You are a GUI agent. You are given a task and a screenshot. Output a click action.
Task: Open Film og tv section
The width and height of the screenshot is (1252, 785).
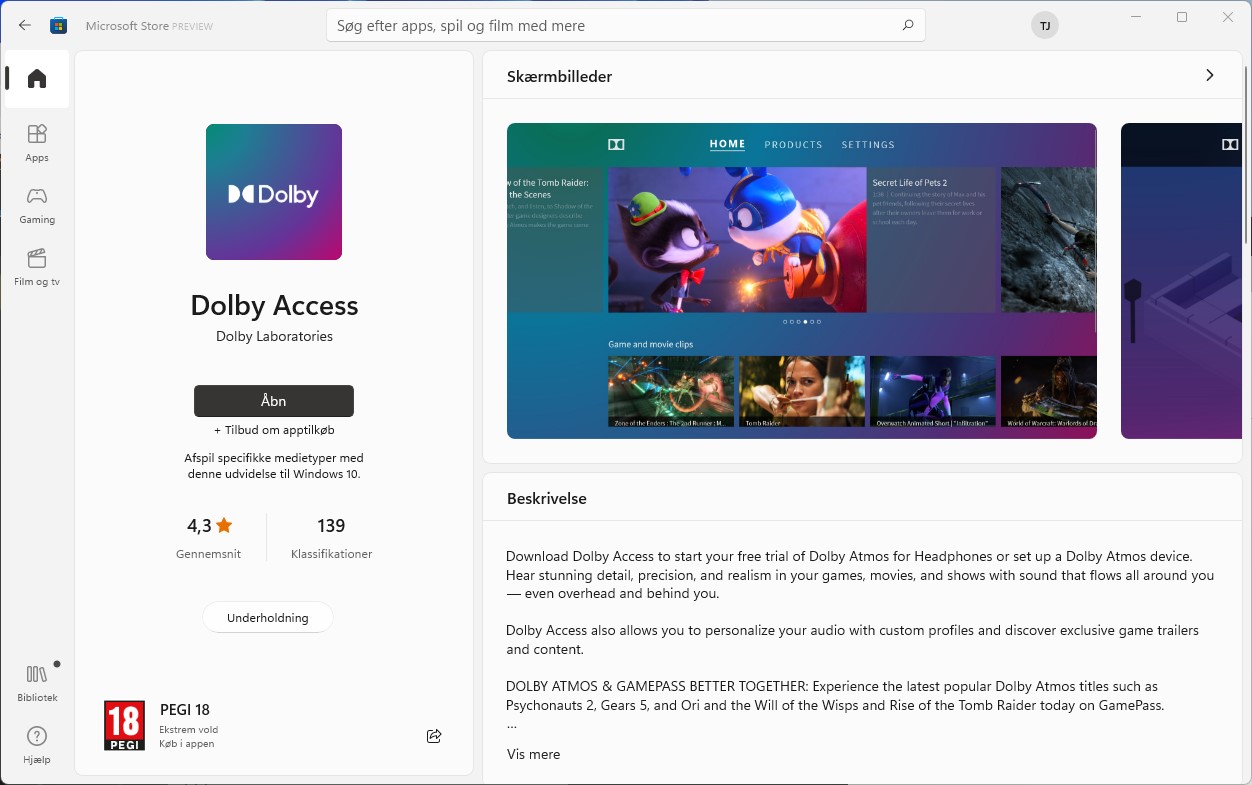coord(37,266)
